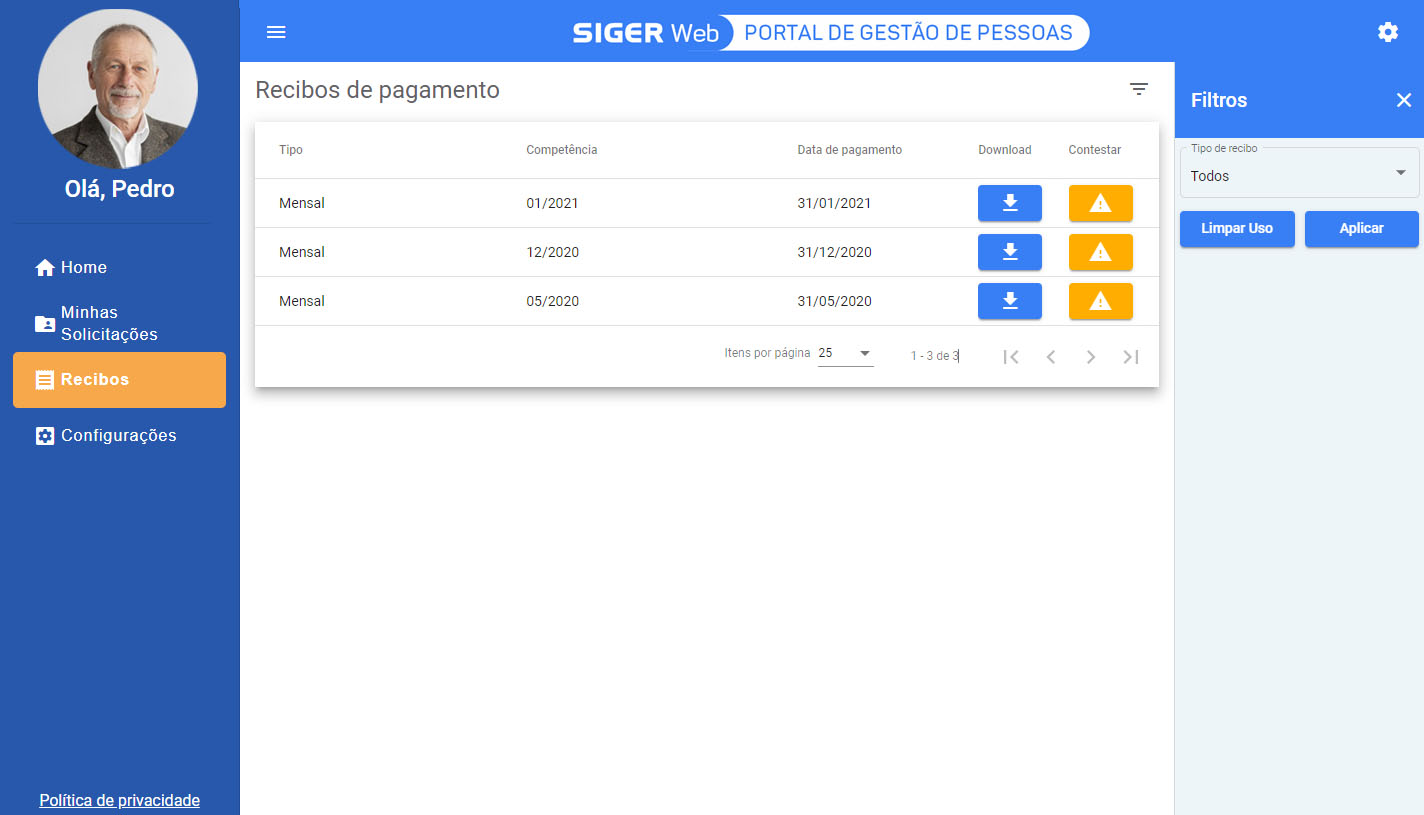The width and height of the screenshot is (1424, 815).
Task: Open the Política de privacidade link
Action: (x=120, y=800)
